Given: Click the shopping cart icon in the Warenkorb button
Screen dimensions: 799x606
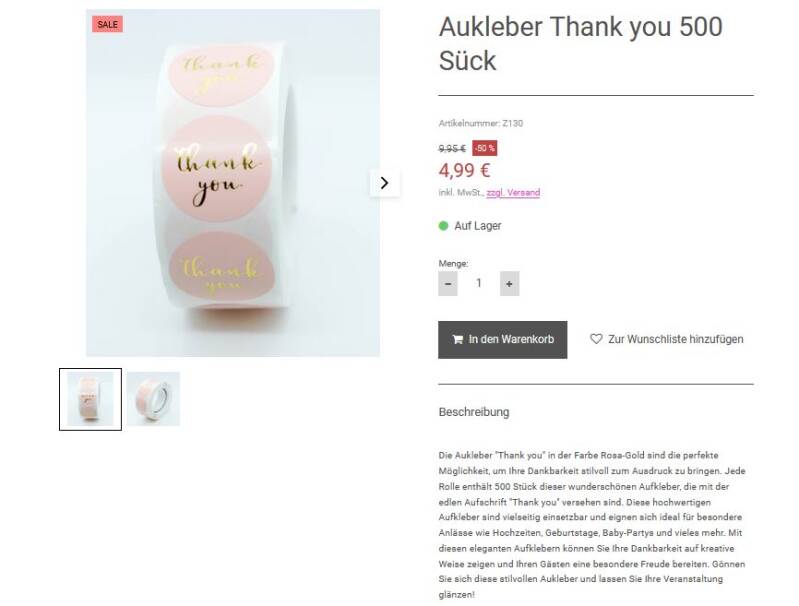Looking at the screenshot, I should coord(458,339).
